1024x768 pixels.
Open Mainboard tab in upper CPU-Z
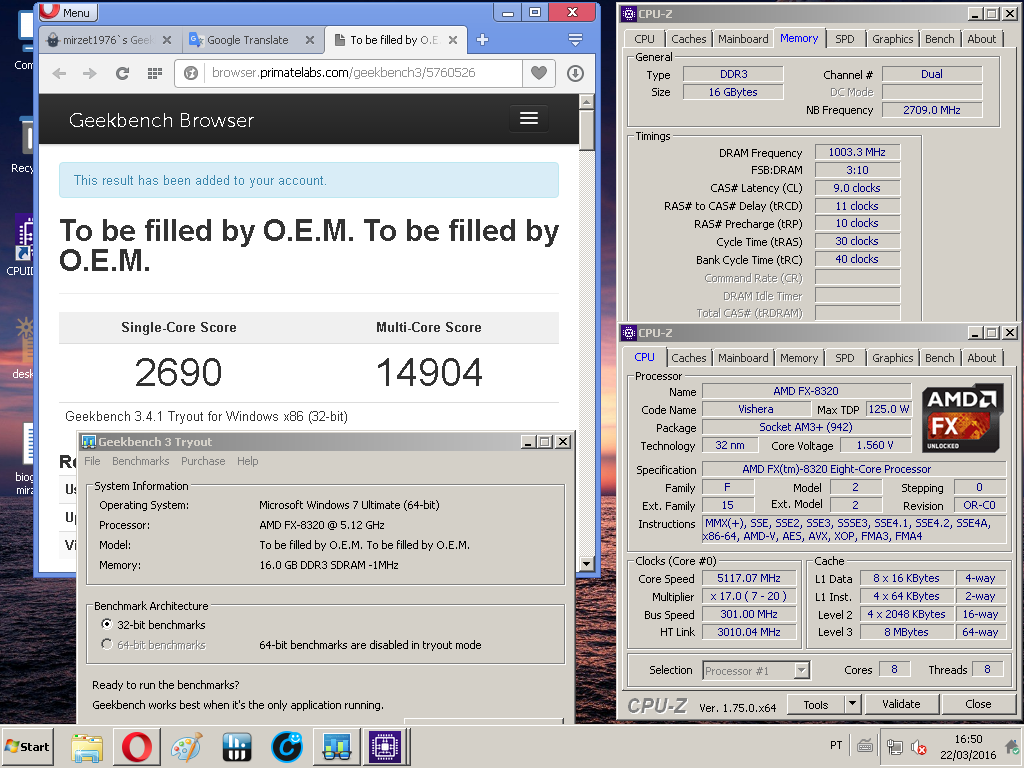[x=743, y=39]
